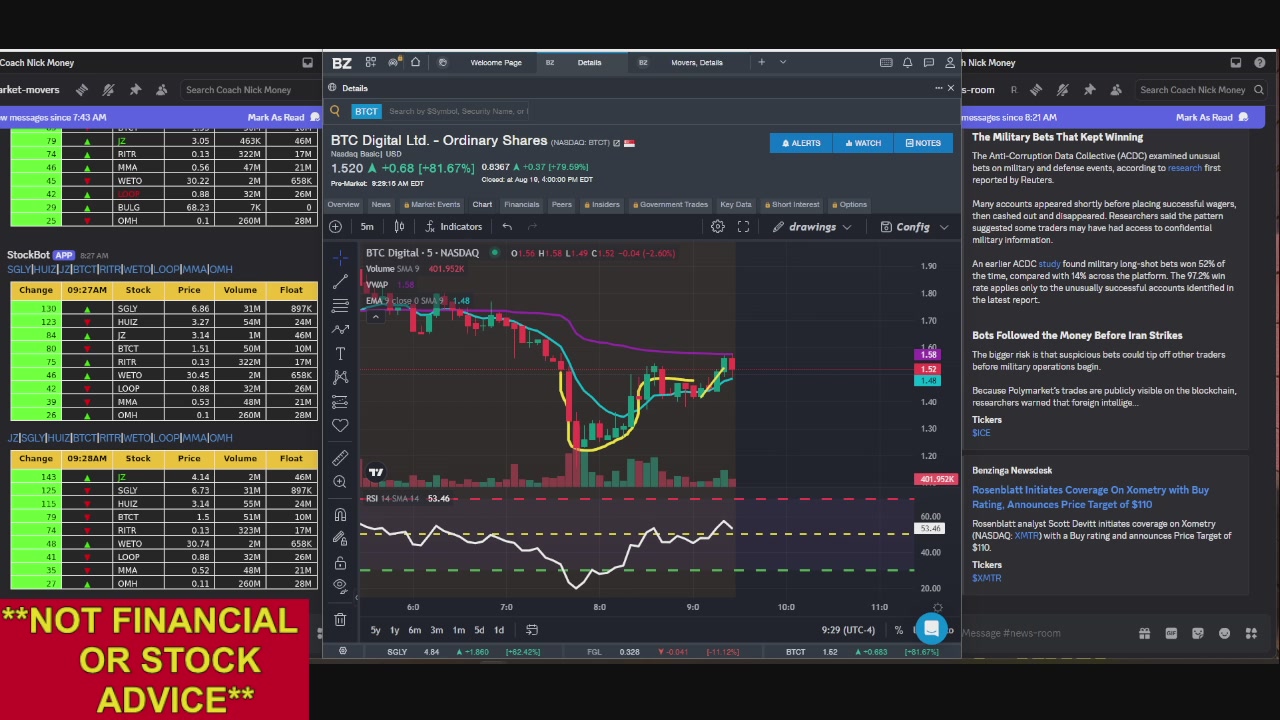
Task: Click the WATCH button
Action: (x=862, y=143)
